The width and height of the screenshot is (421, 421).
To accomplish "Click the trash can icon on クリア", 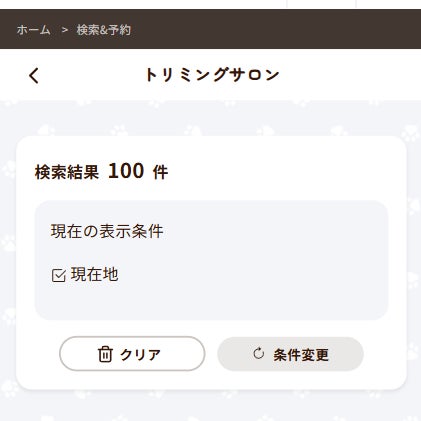I will pyautogui.click(x=105, y=354).
